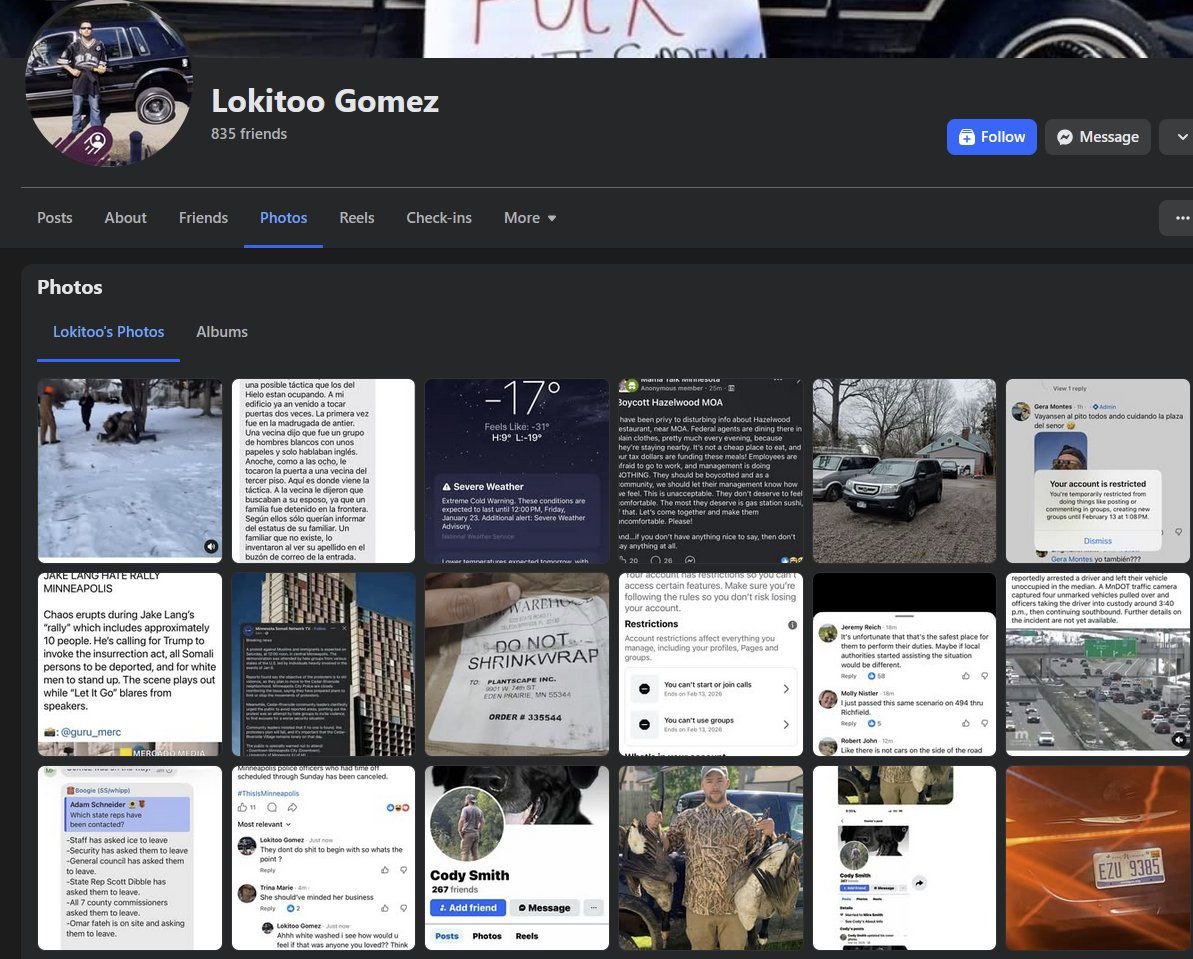Go to the Posts tab
1193x959 pixels.
coord(55,218)
